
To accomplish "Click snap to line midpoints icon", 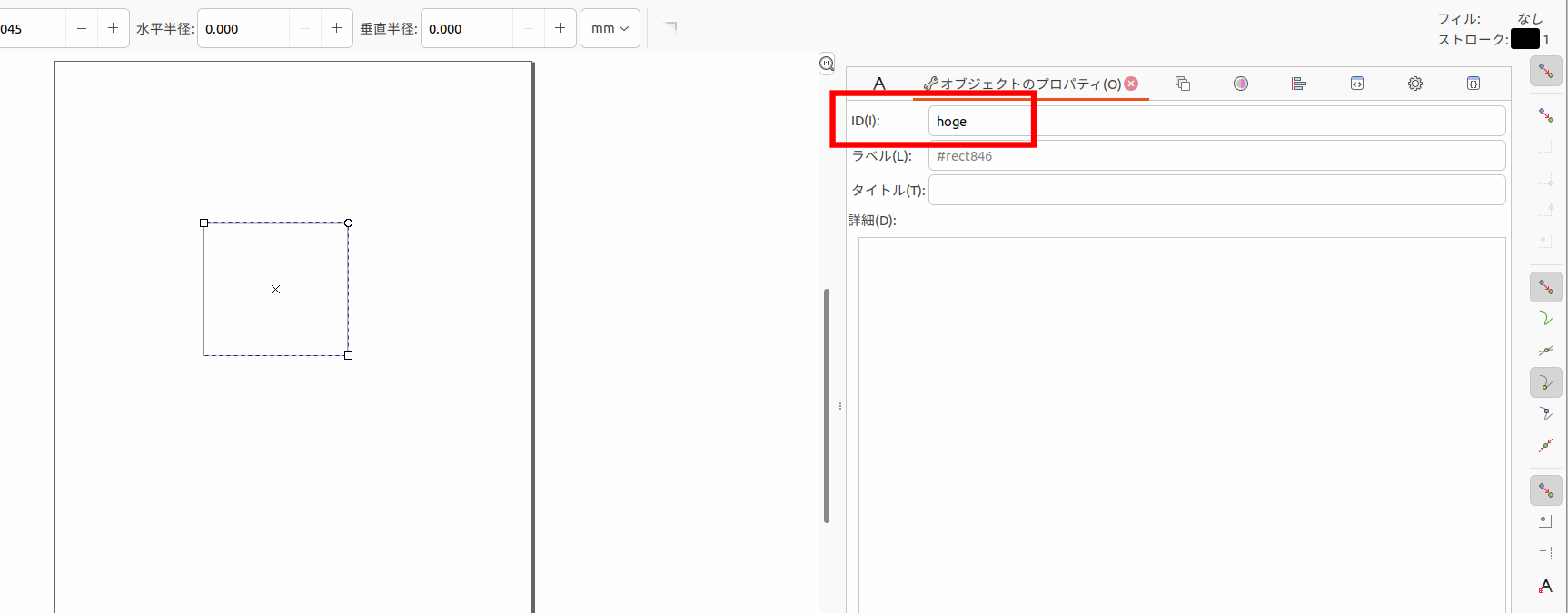I will click(x=1545, y=446).
